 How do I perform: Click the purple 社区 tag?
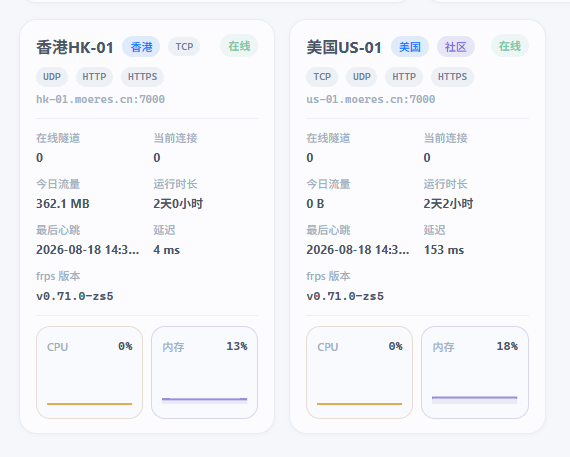[456, 47]
